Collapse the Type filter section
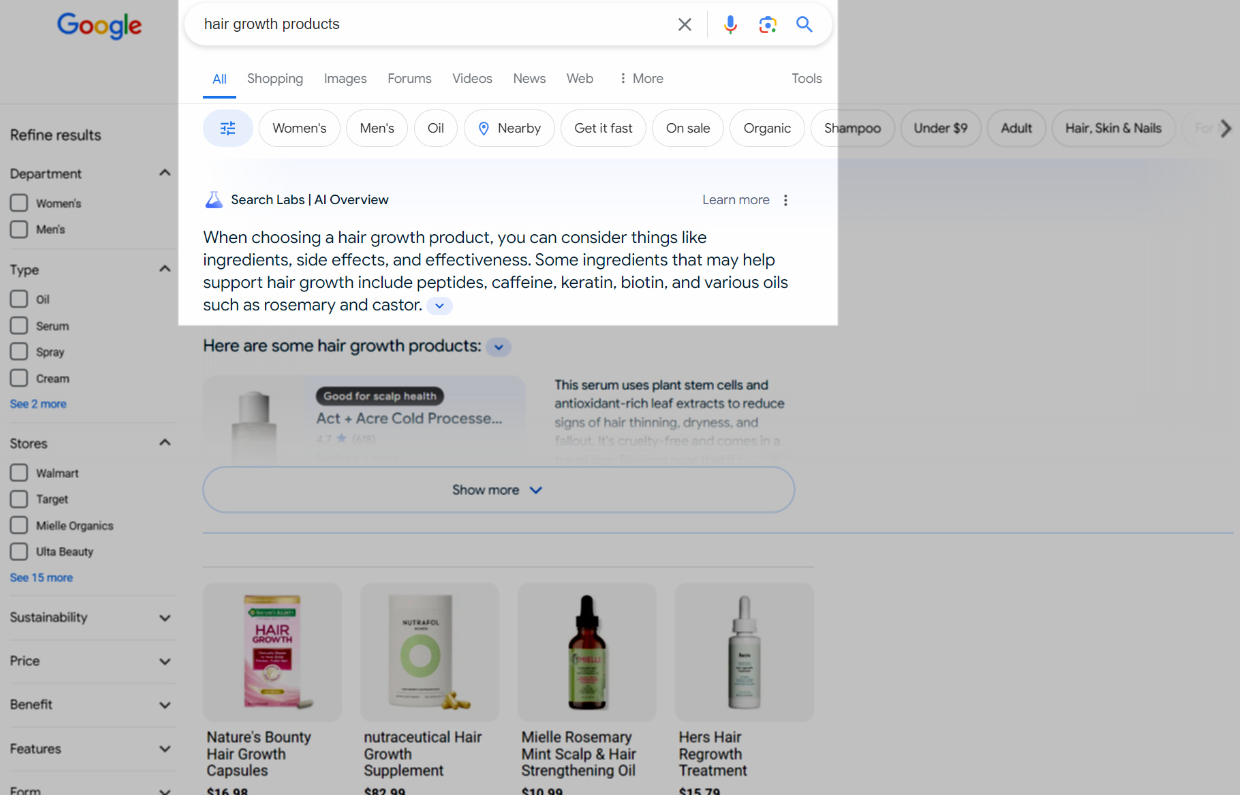Viewport: 1240px width, 795px height. [165, 269]
